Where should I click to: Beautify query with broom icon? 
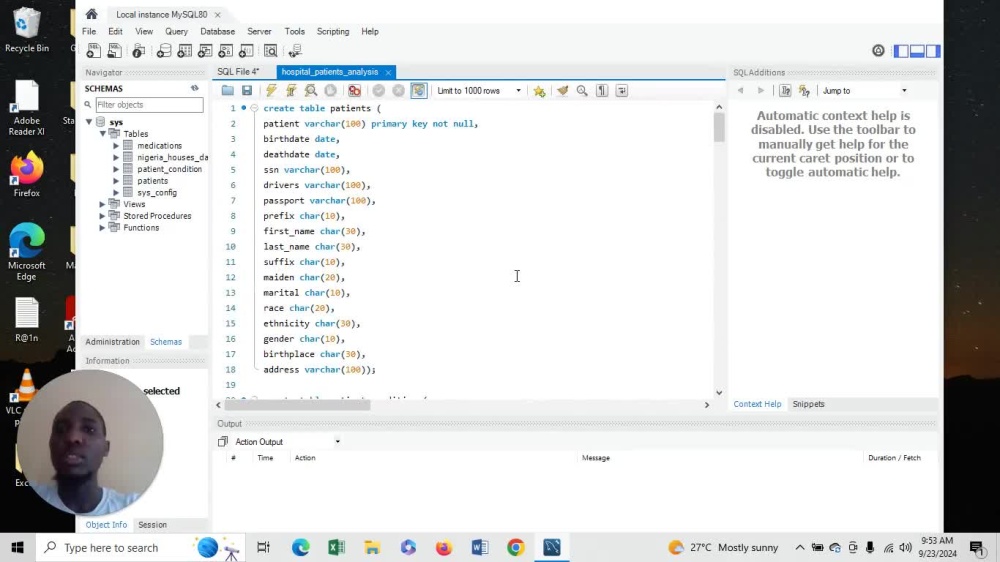pos(562,91)
